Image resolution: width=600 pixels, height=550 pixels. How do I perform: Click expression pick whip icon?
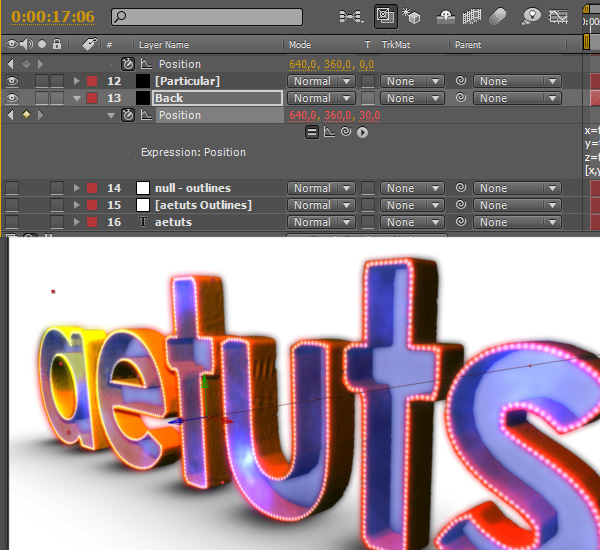click(x=346, y=132)
